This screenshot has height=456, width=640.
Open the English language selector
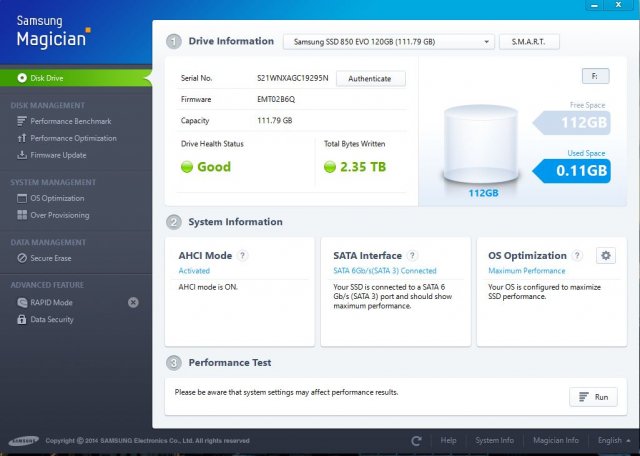click(613, 440)
